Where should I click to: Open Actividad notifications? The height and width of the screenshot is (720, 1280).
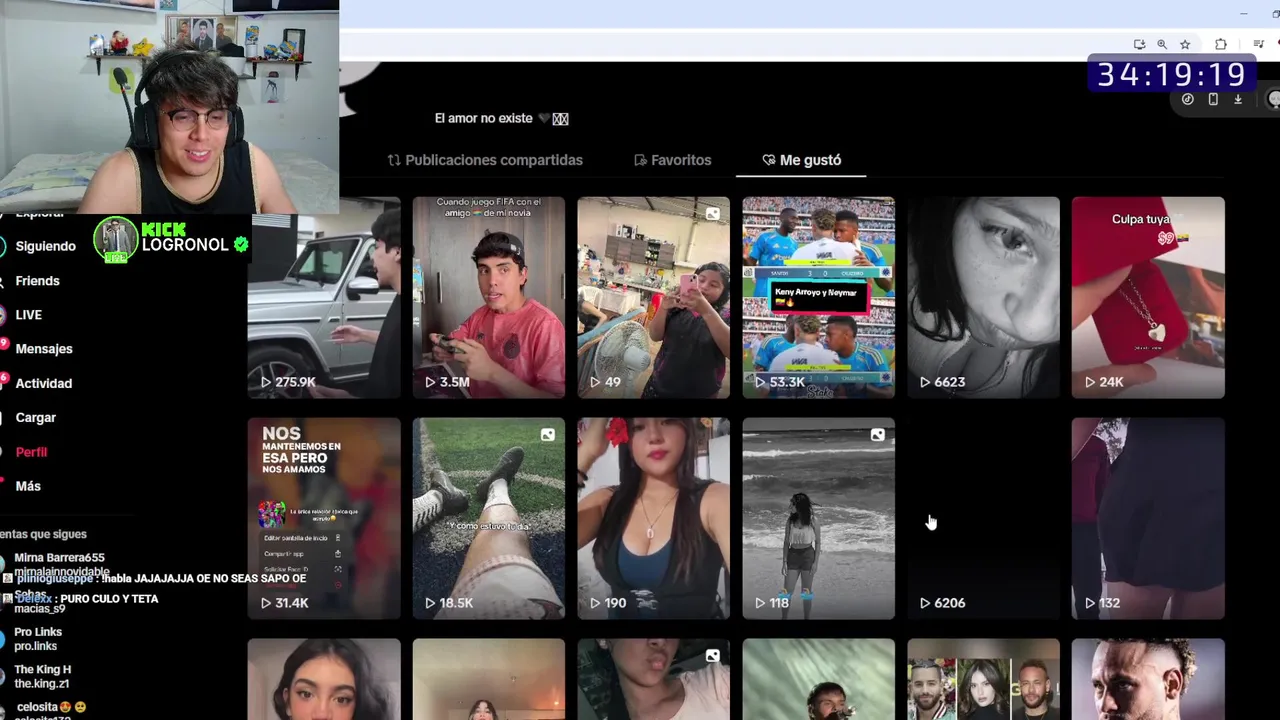[43, 383]
